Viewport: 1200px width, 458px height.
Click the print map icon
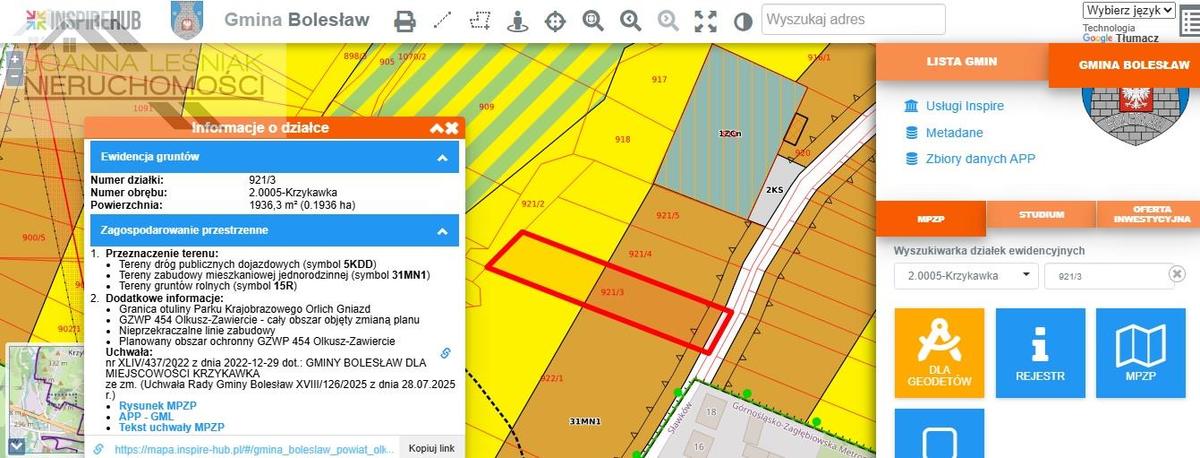[x=404, y=20]
